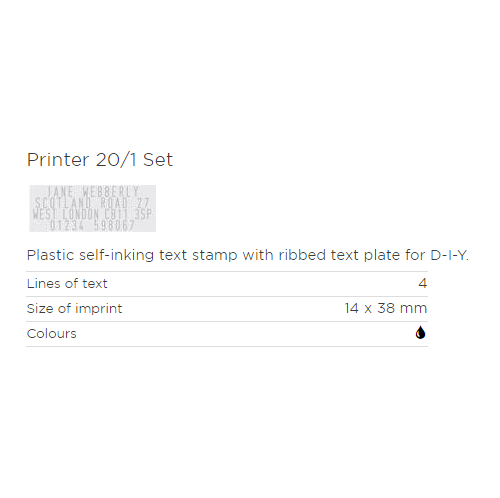Click the Lines of text label
The height and width of the screenshot is (498, 500).
pos(67,284)
